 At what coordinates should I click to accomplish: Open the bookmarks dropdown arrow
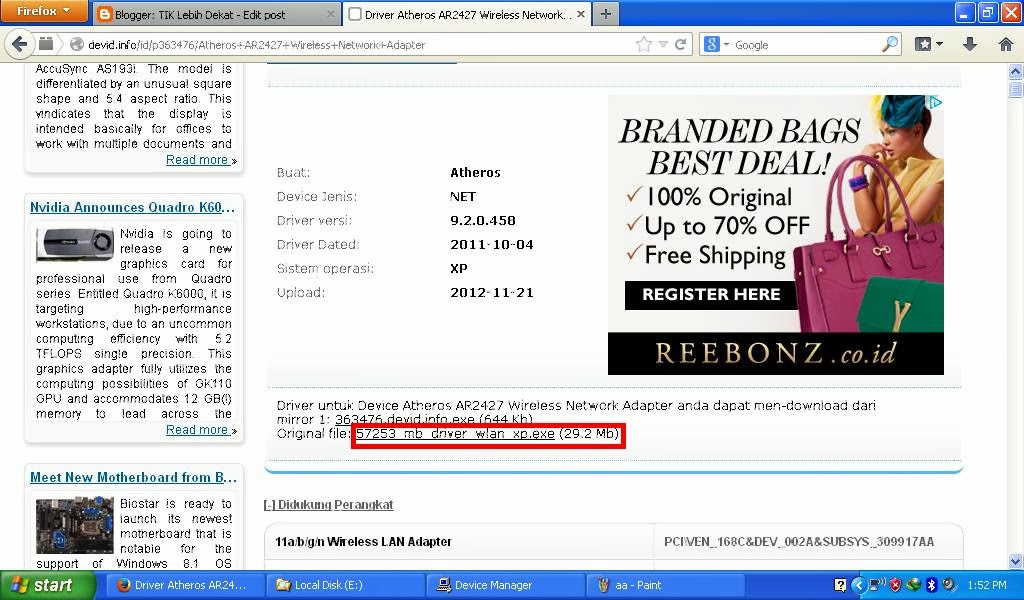940,45
